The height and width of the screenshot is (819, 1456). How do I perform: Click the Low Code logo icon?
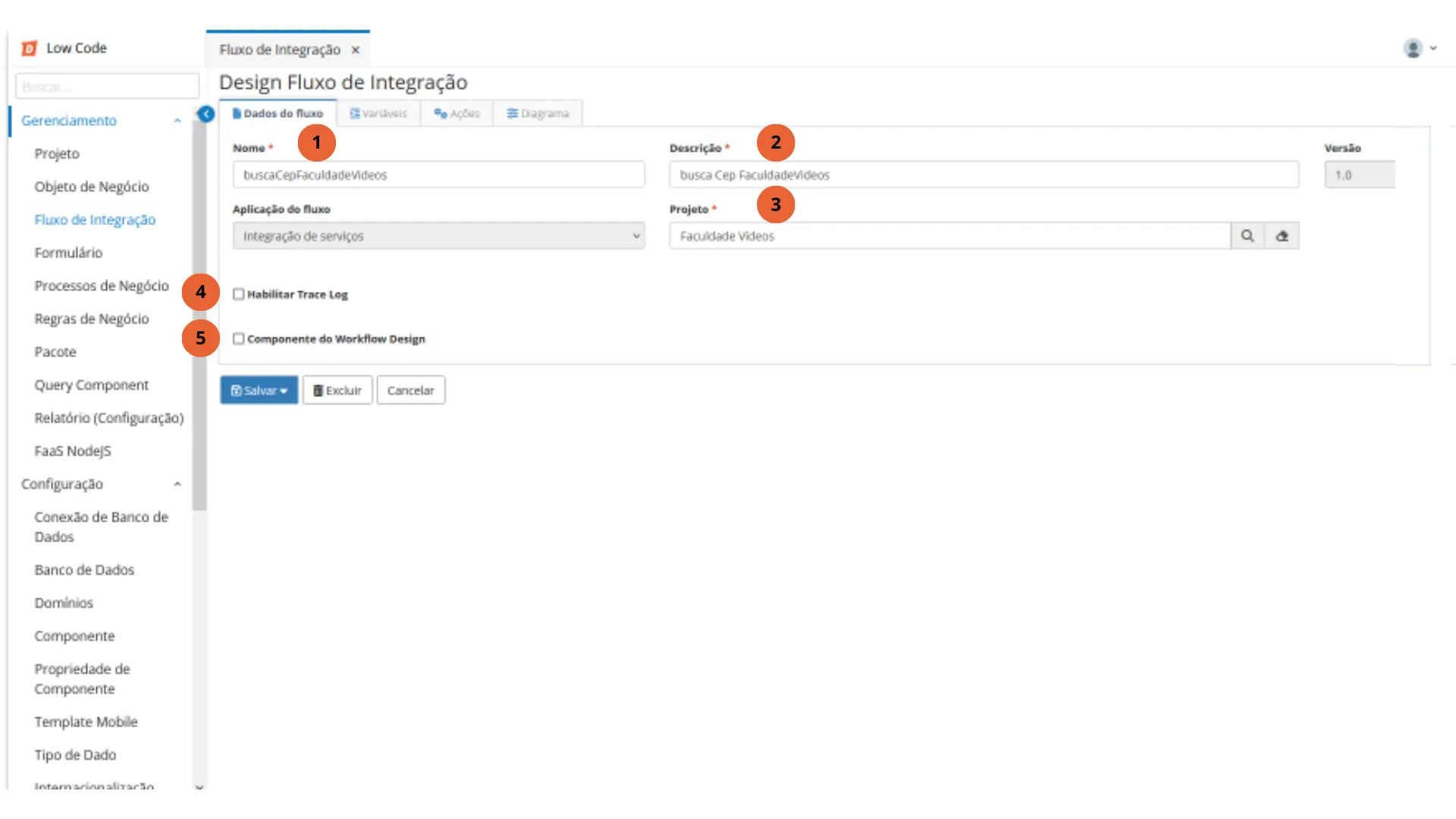[x=29, y=49]
